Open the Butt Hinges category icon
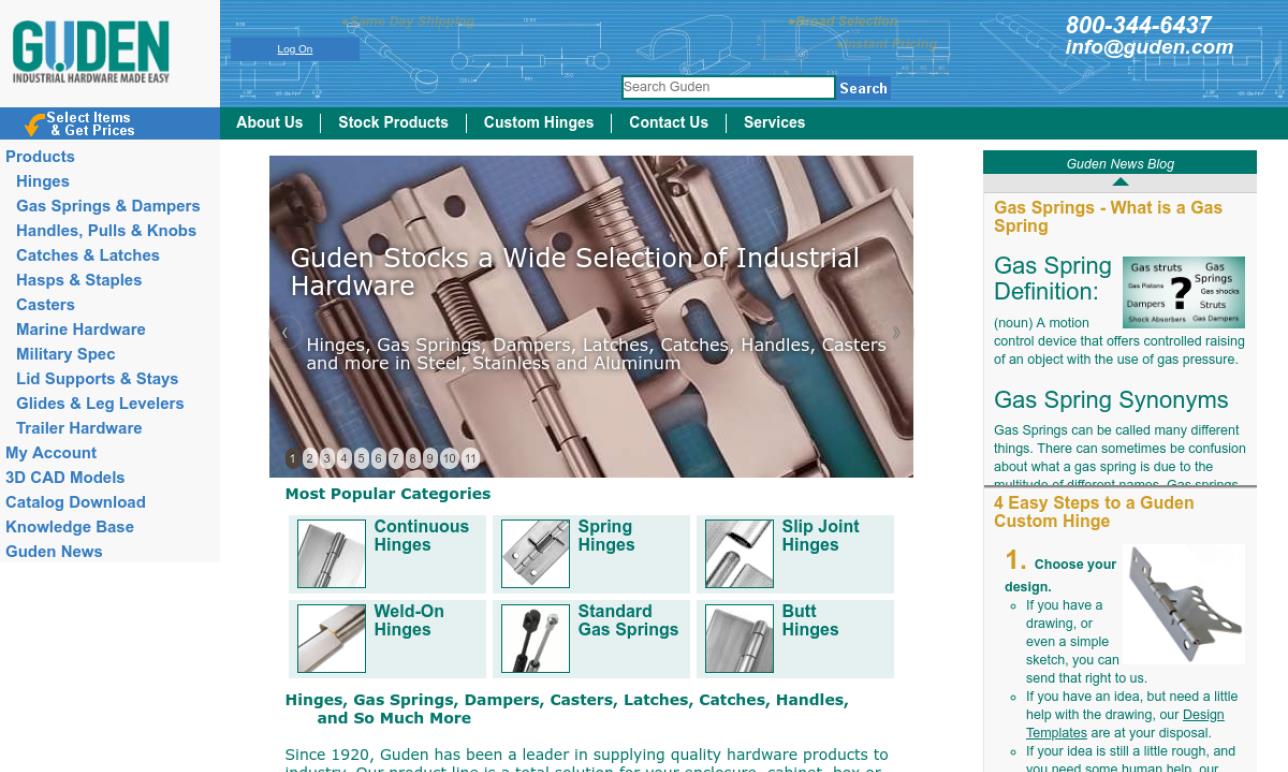The width and height of the screenshot is (1288, 772). 739,638
